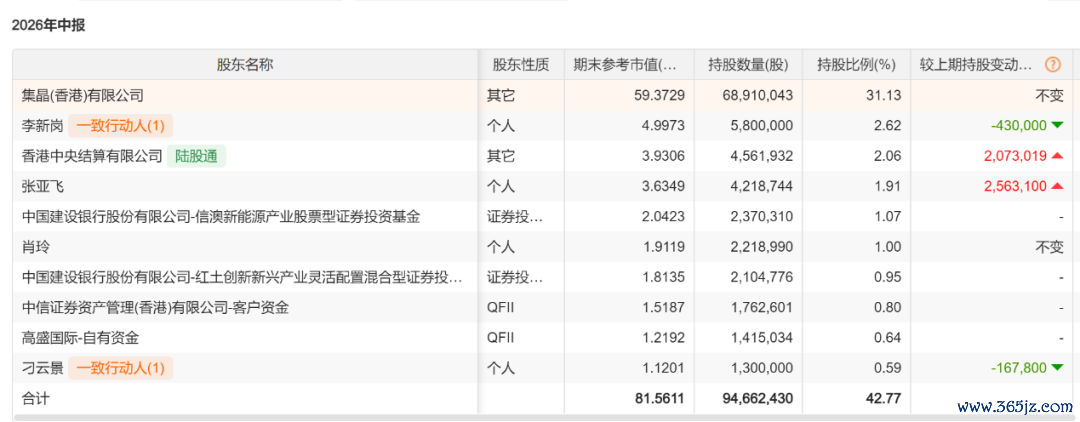Sort by 股东性质 column header
1080x422 pixels.
521,65
